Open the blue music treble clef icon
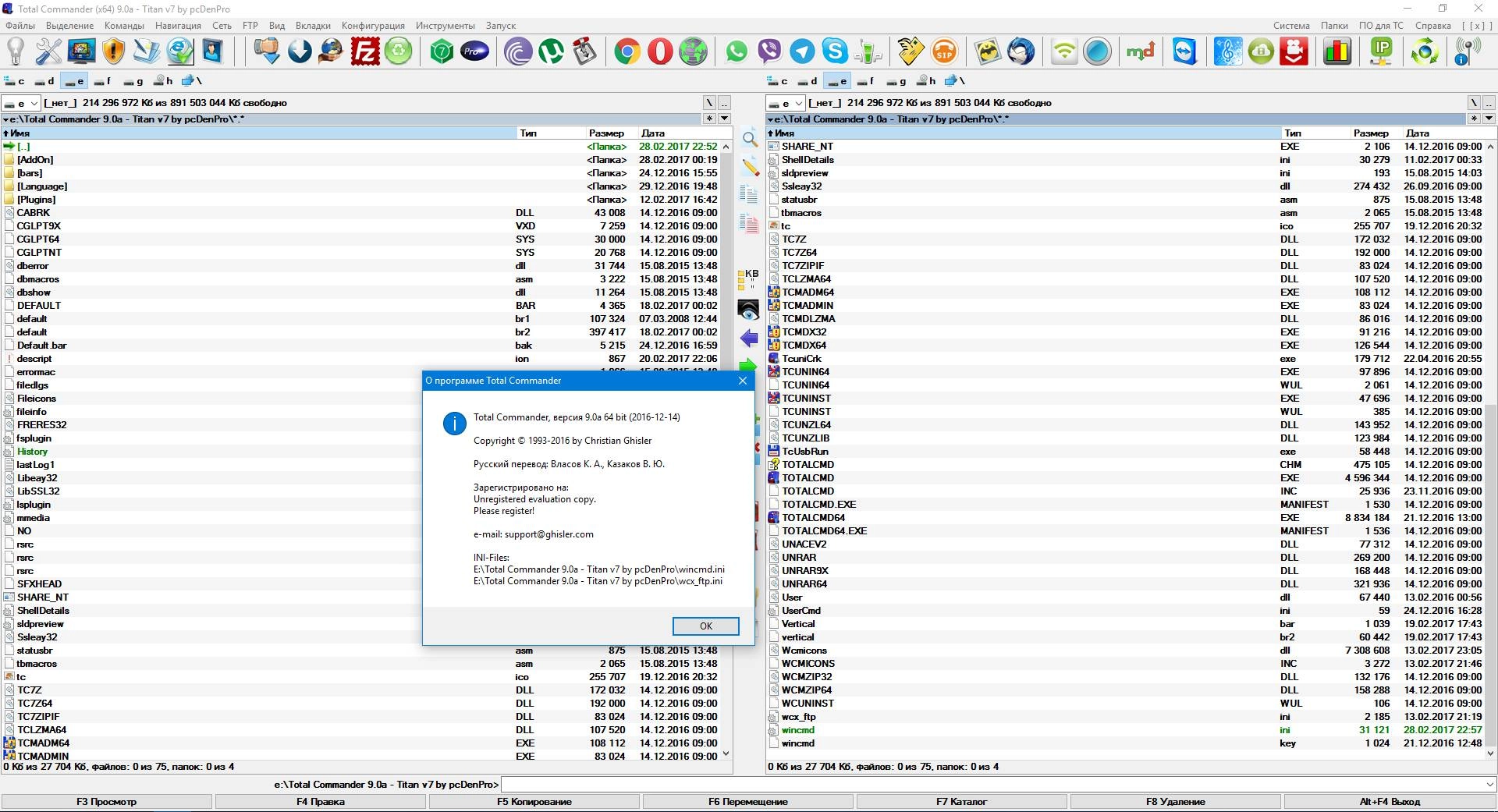1498x812 pixels. [1228, 52]
